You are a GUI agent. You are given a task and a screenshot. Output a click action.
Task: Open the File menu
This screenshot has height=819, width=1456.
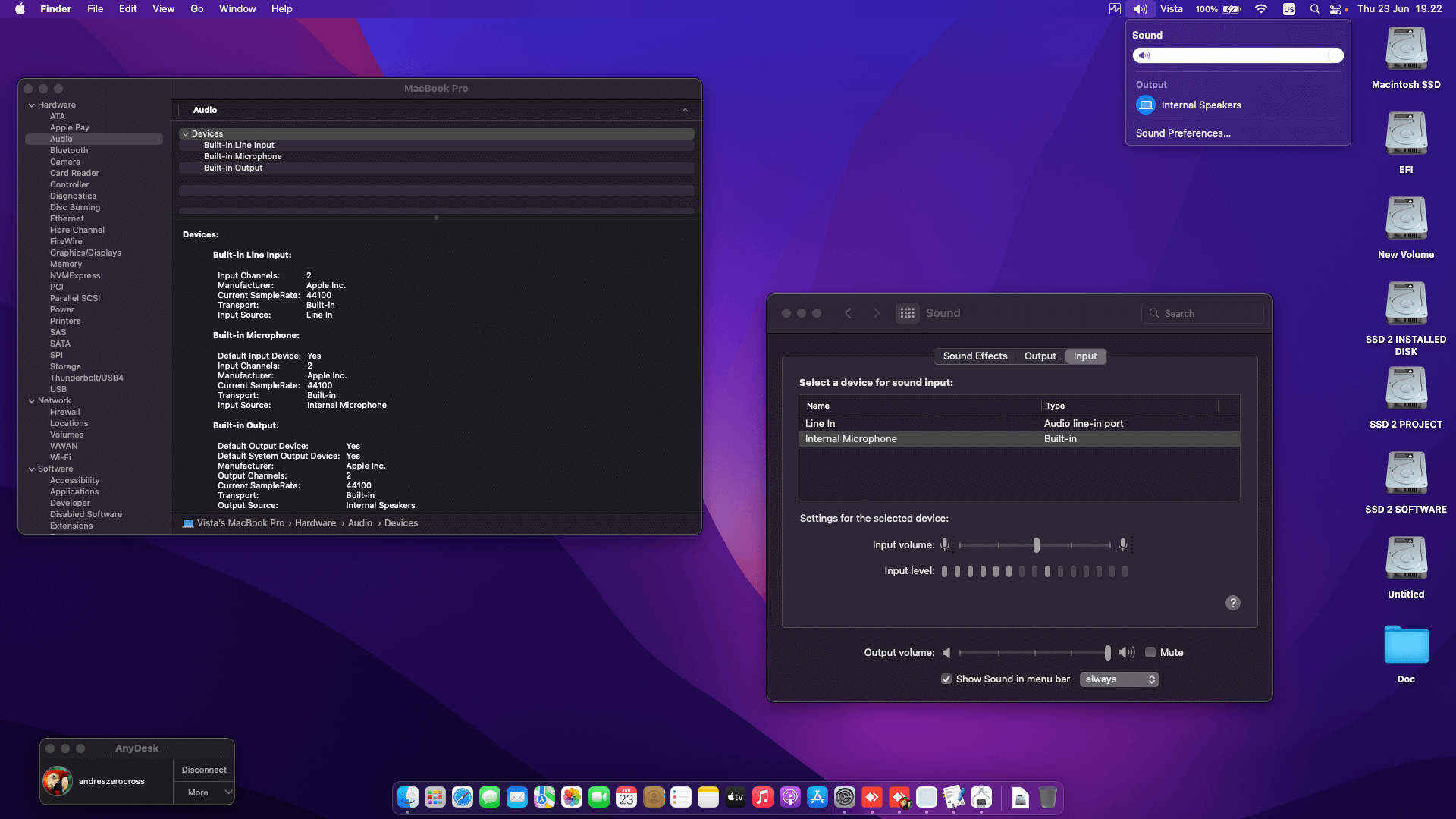coord(95,9)
